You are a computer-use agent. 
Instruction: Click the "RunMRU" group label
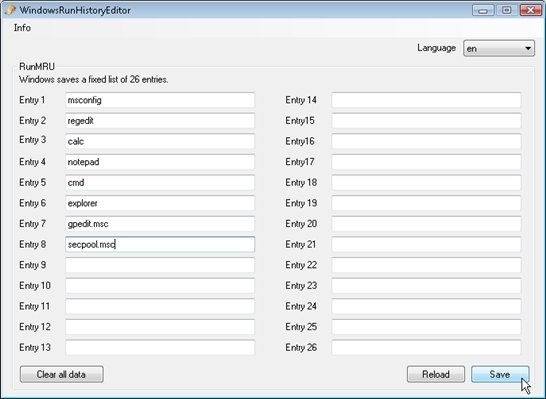coord(37,66)
